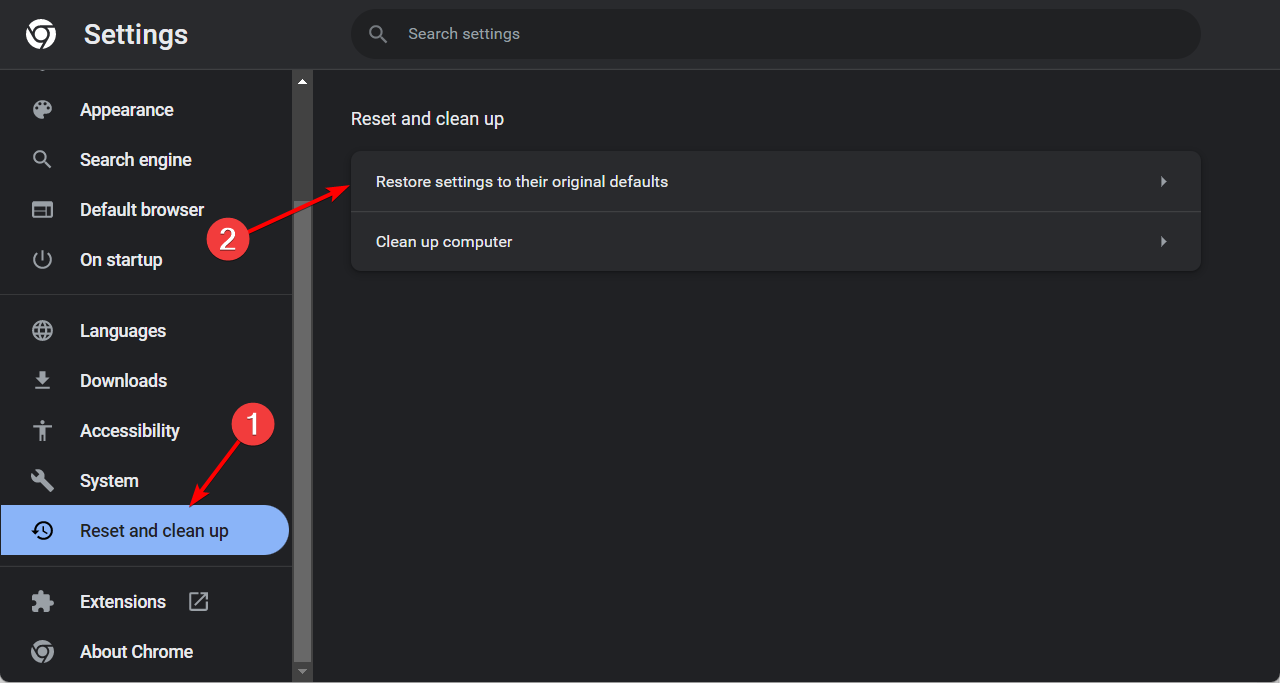1280x683 pixels.
Task: Click the magnifier icon in search bar
Action: click(x=378, y=34)
